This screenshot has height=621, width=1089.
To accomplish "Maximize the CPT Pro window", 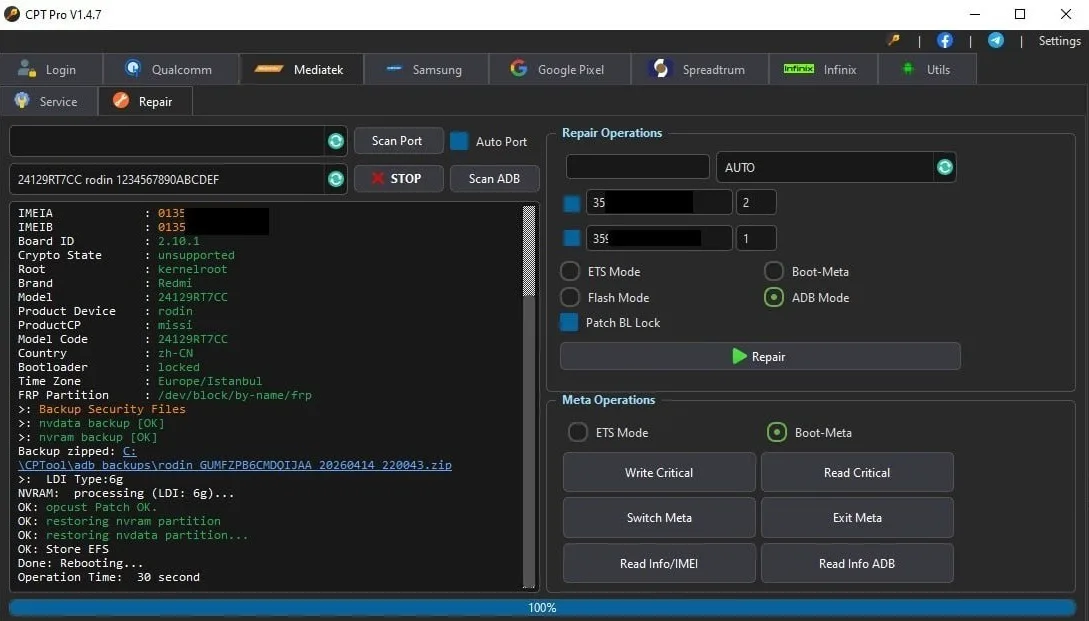I will 1020,14.
